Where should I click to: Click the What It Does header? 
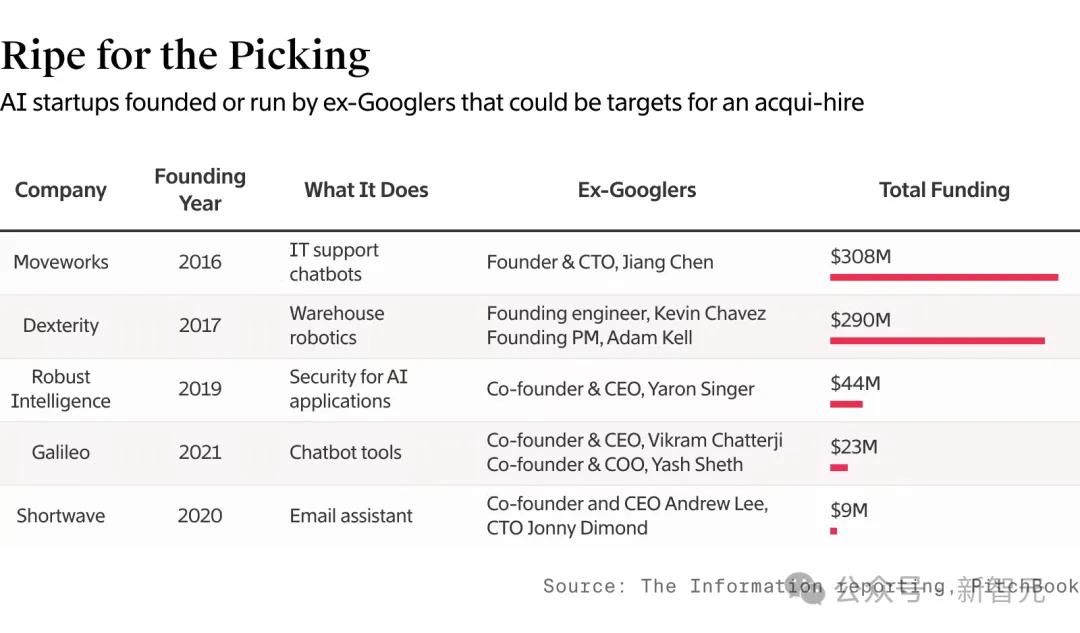click(366, 190)
